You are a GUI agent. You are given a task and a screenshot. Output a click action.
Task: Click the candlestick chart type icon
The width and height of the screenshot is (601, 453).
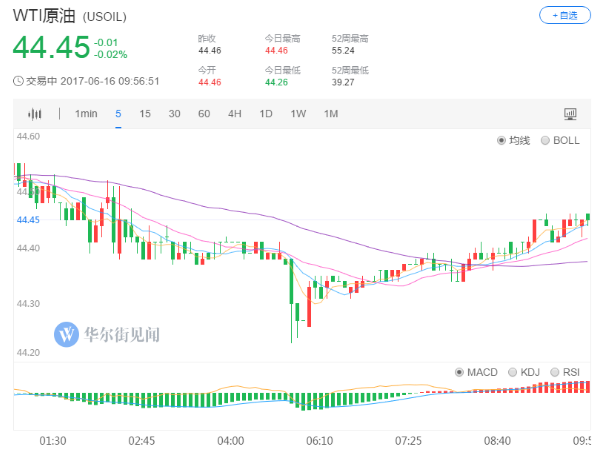[35, 114]
